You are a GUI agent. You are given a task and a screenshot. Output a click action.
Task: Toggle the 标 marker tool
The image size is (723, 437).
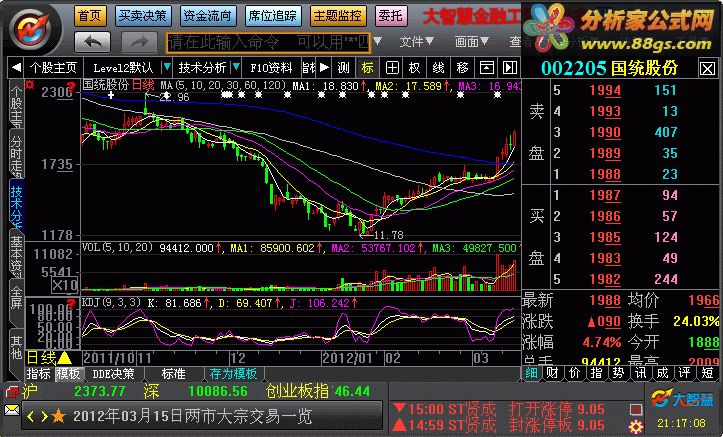click(x=367, y=68)
